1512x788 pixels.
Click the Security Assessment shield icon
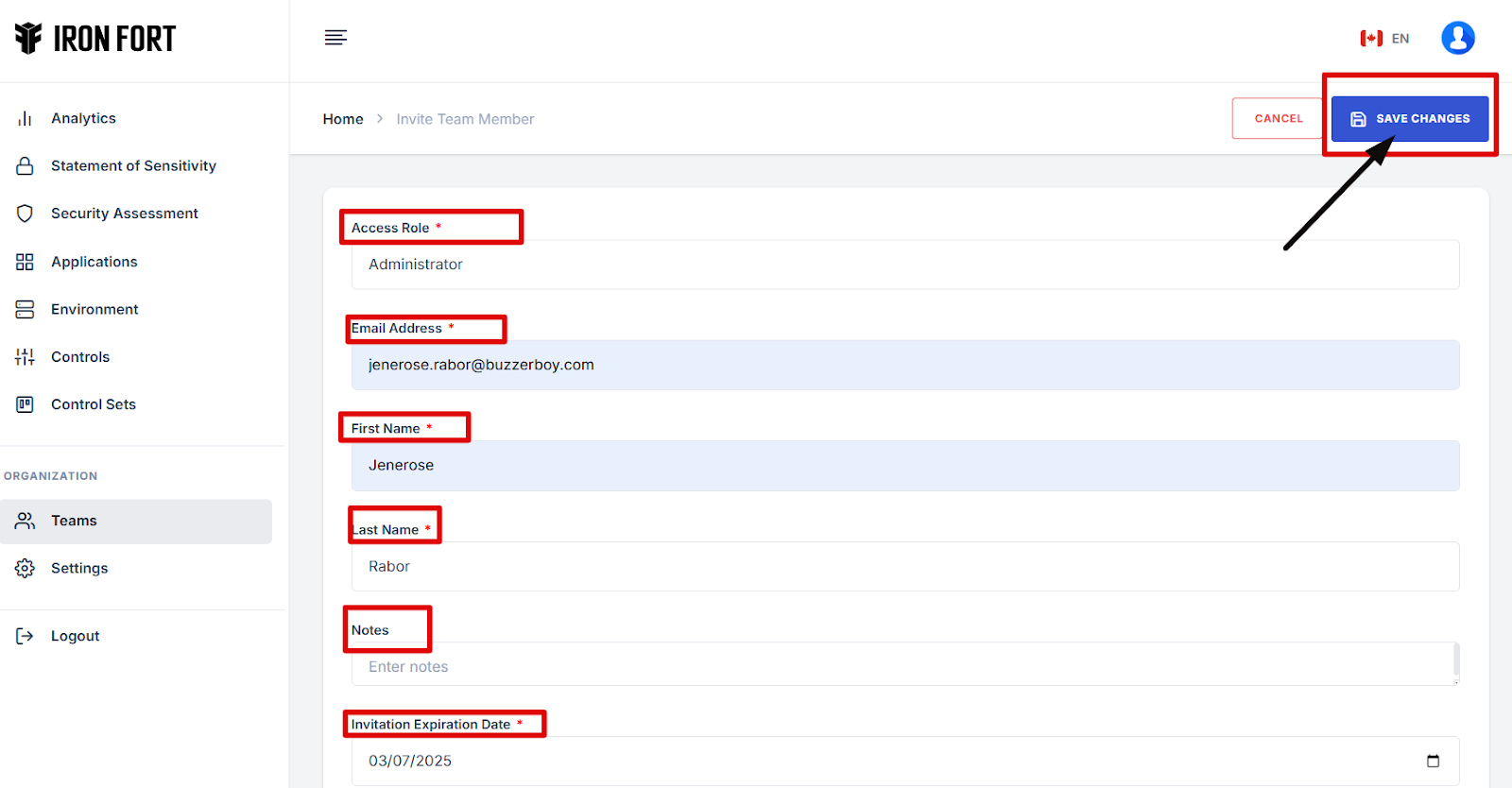[26, 214]
